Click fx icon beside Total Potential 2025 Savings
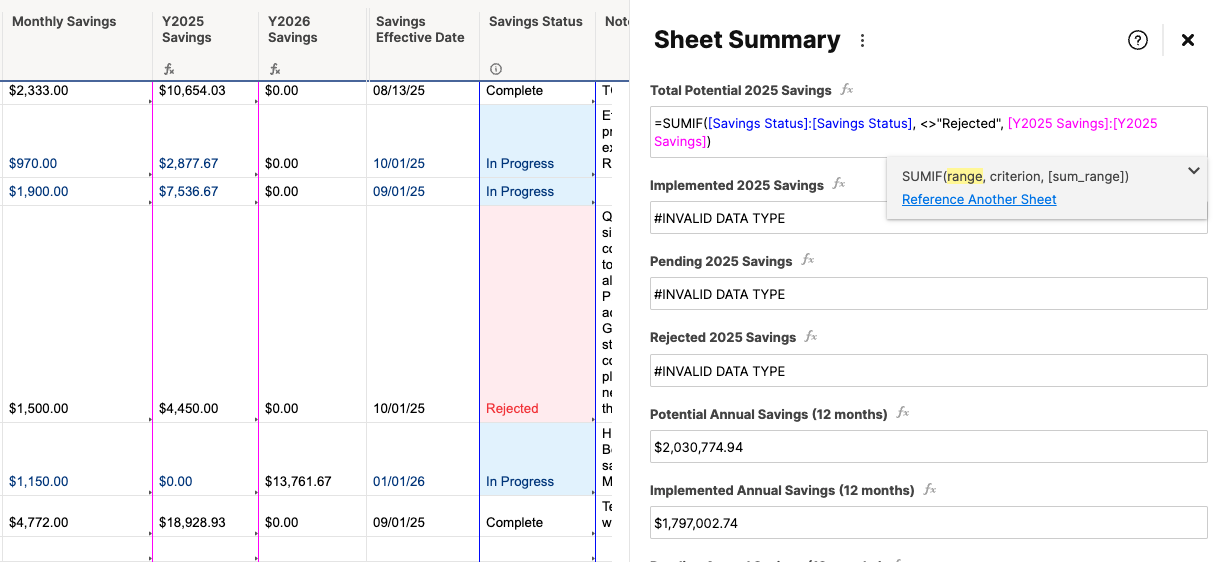Image resolution: width=1227 pixels, height=562 pixels. (846, 90)
